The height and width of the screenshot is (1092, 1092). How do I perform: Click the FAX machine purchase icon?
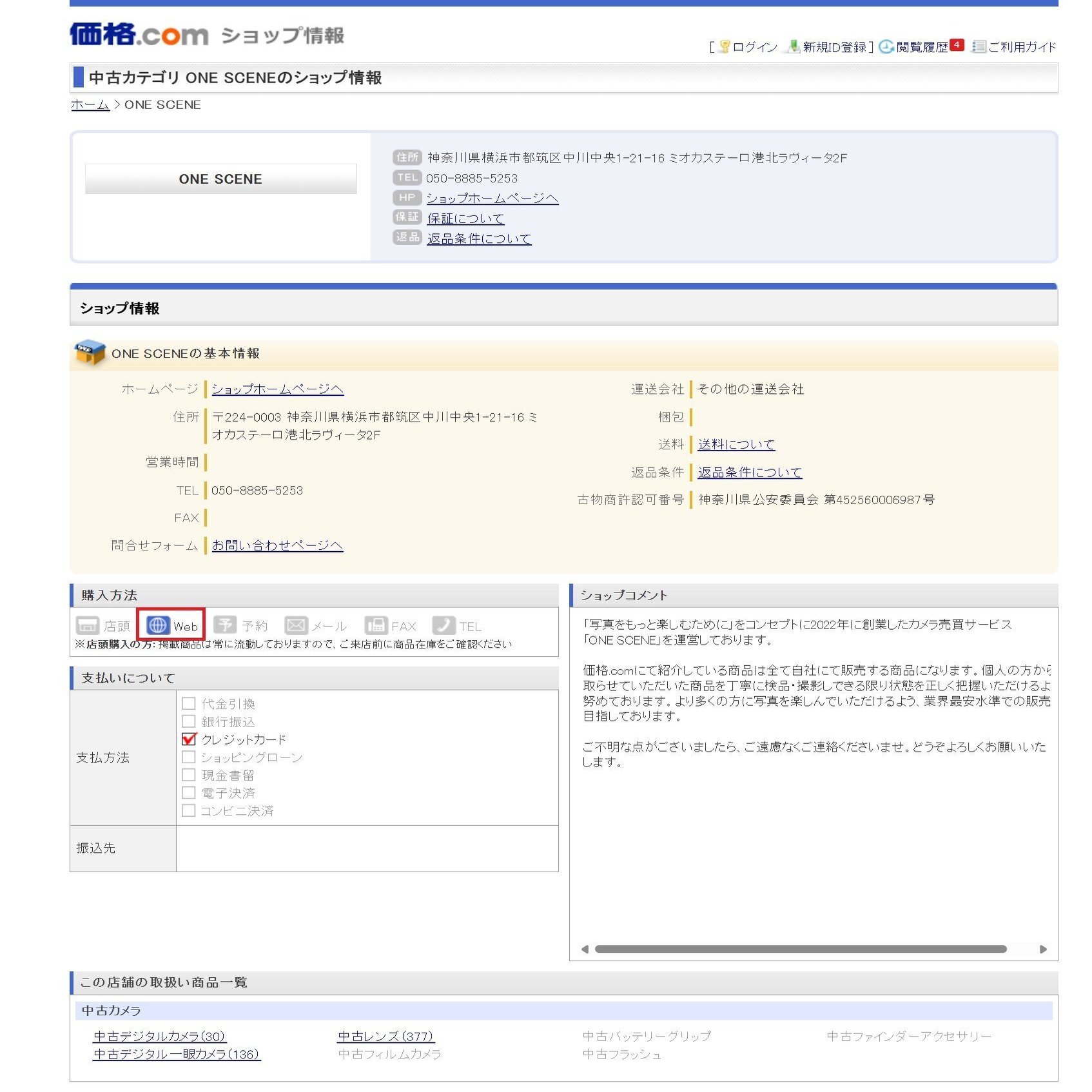[x=376, y=625]
